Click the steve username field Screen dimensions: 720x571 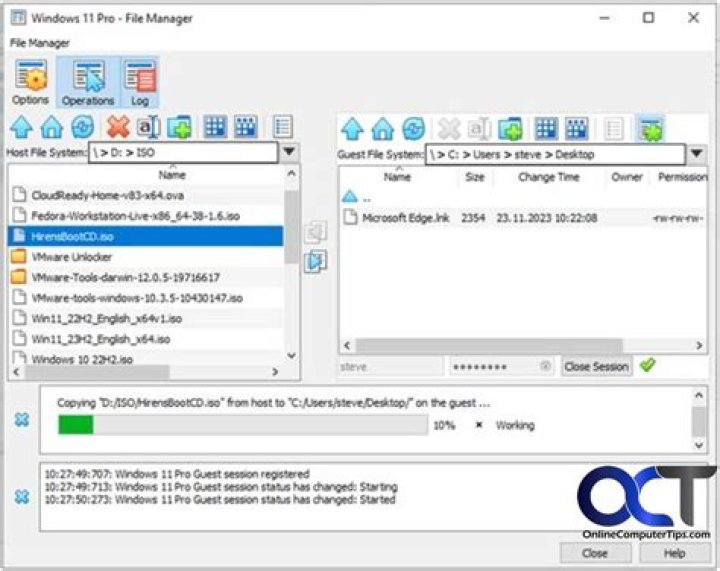point(391,367)
